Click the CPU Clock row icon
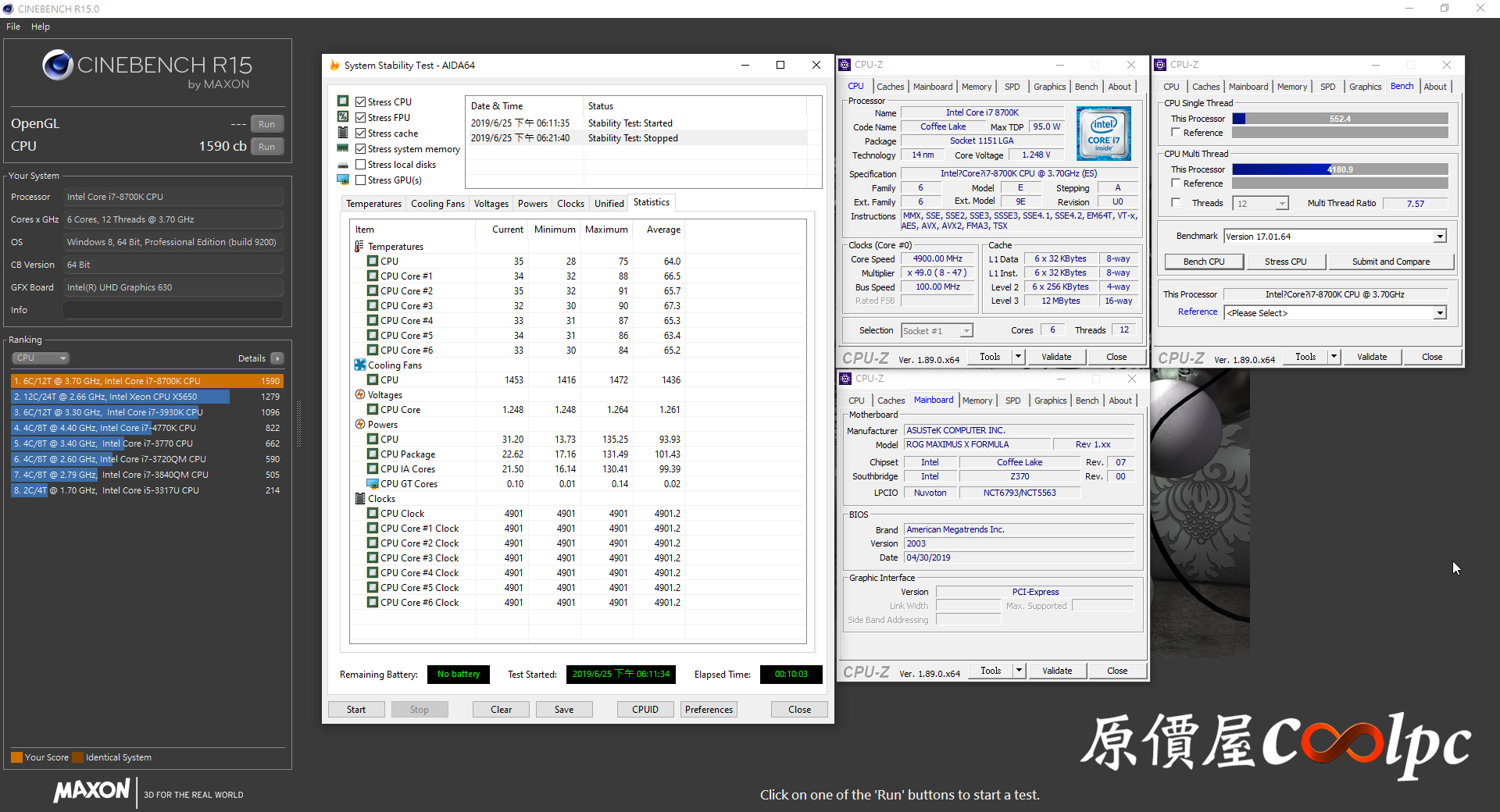Viewport: 1500px width, 812px height. pyautogui.click(x=373, y=513)
